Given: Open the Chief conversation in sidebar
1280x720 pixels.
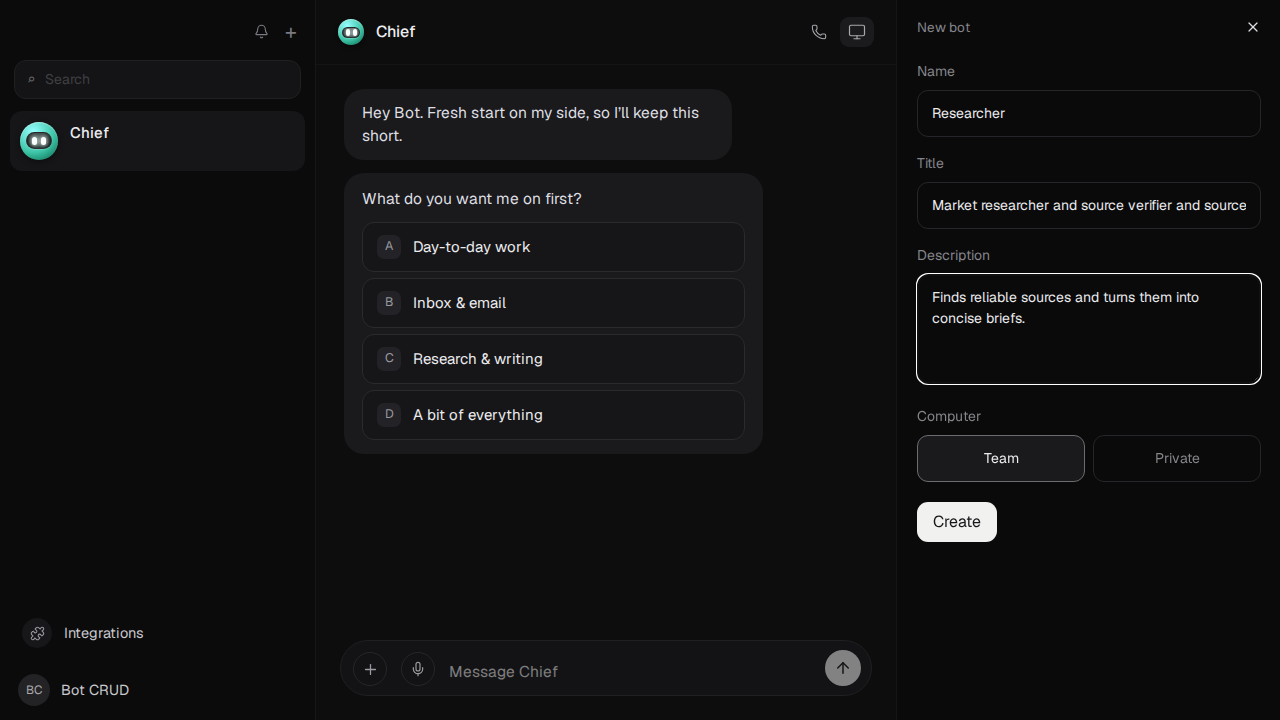Looking at the screenshot, I should point(157,141).
